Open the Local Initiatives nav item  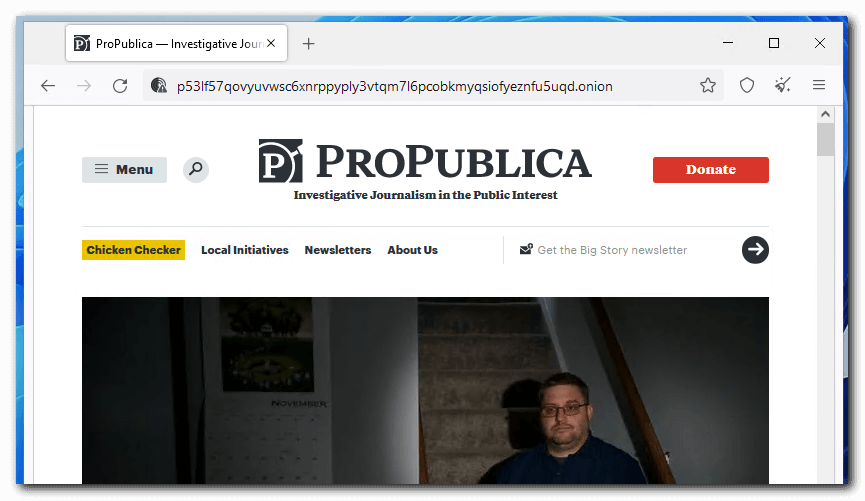[x=244, y=250]
